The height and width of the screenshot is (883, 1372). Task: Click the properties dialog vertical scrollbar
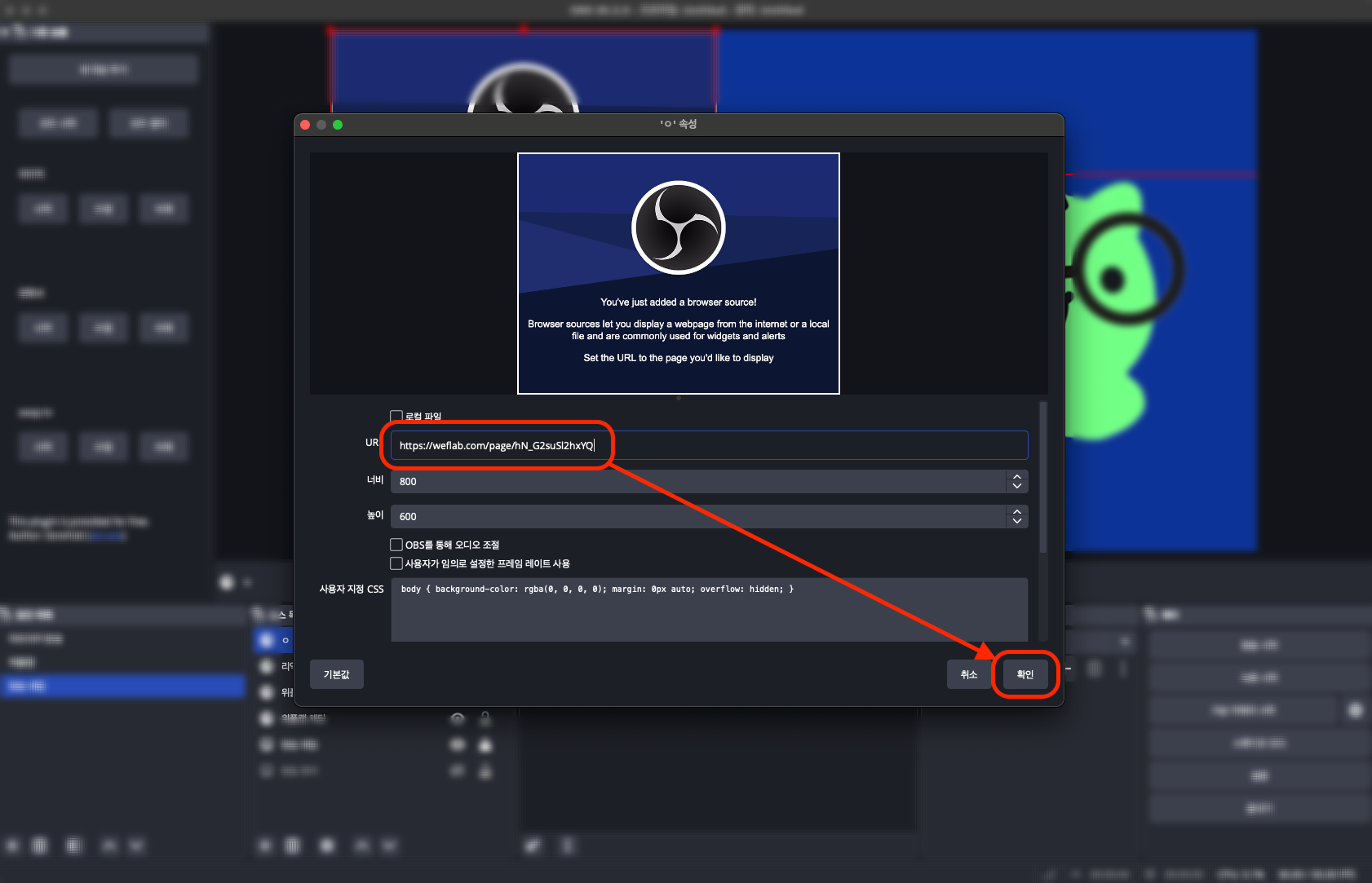pos(1042,478)
